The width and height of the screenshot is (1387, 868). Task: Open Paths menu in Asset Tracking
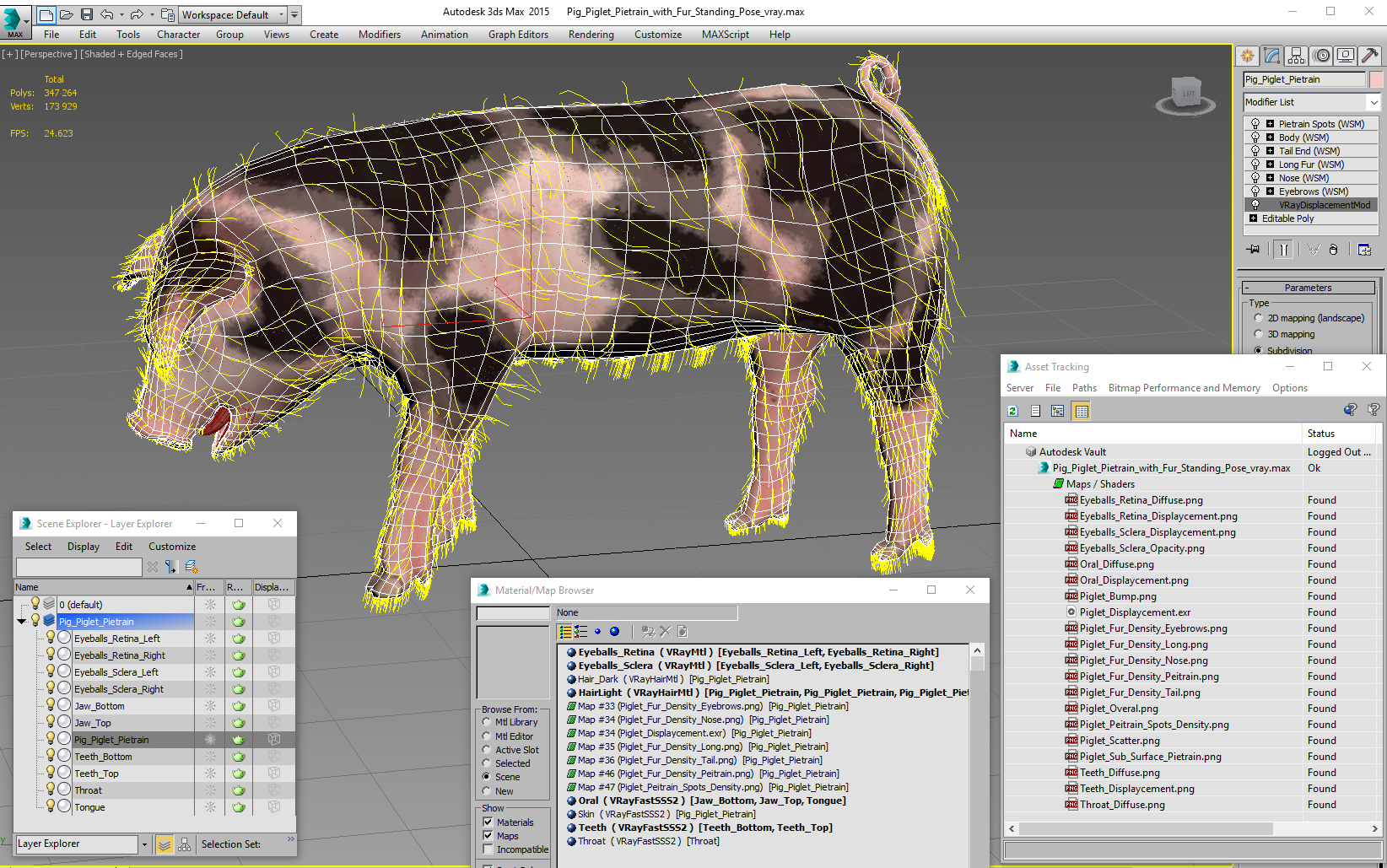pos(1084,388)
